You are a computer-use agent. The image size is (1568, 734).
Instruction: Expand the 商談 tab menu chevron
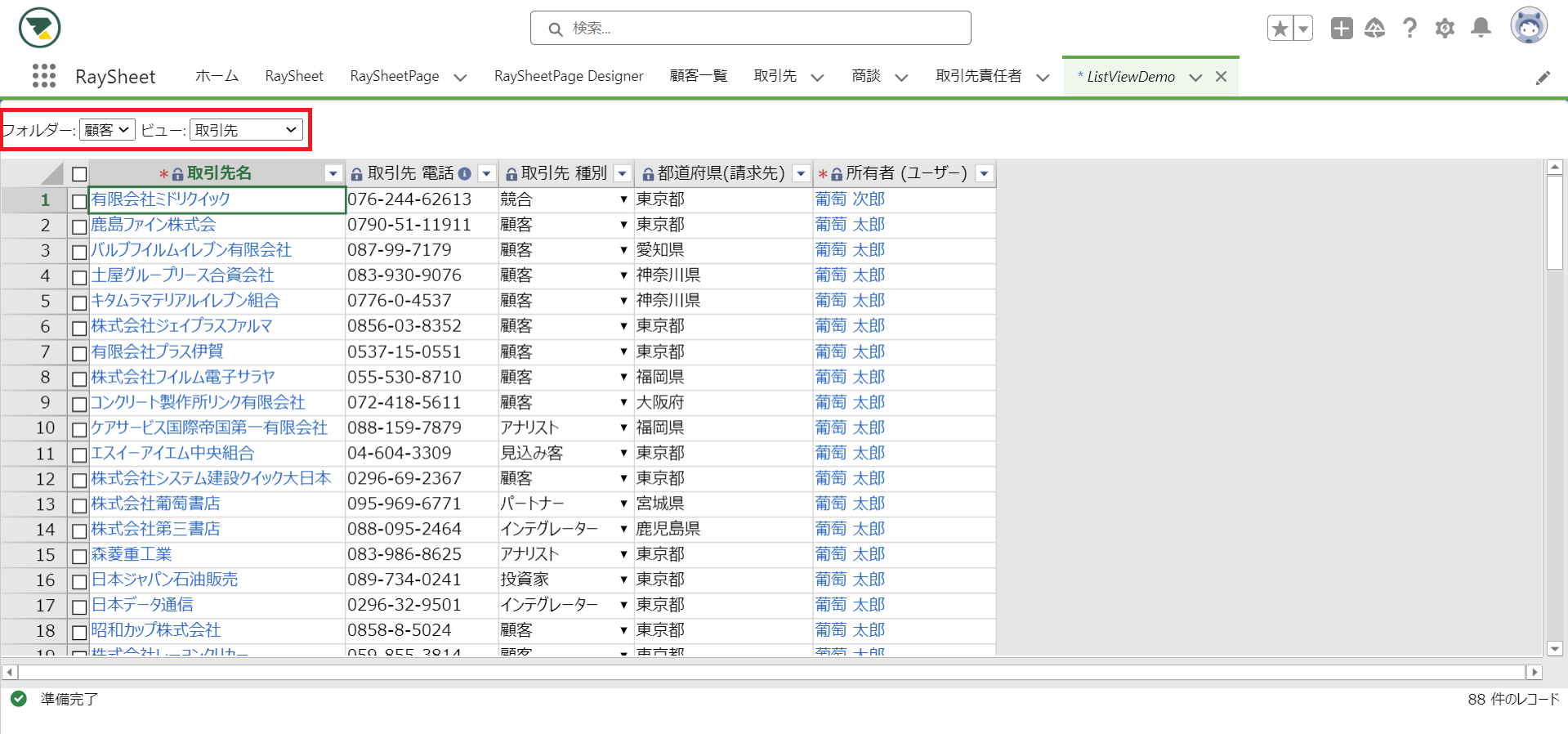(901, 78)
